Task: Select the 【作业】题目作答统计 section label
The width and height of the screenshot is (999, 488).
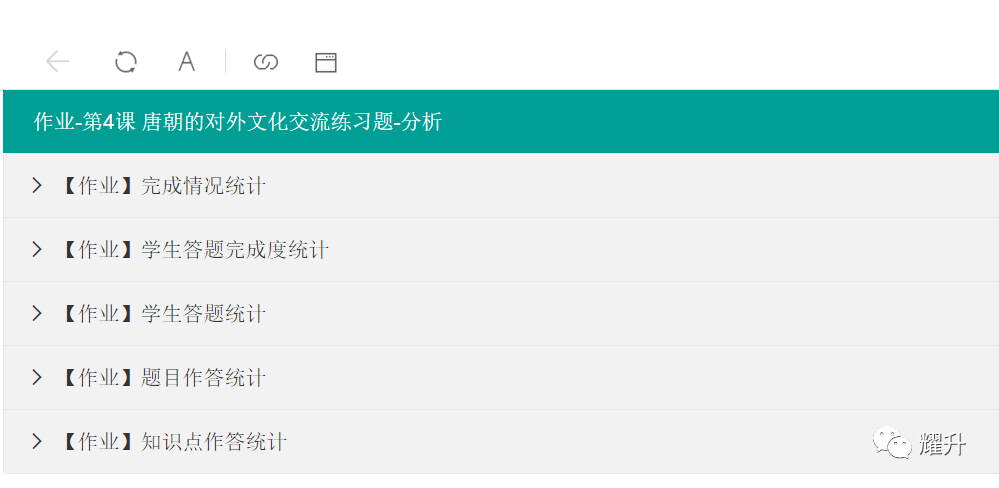Action: 163,378
